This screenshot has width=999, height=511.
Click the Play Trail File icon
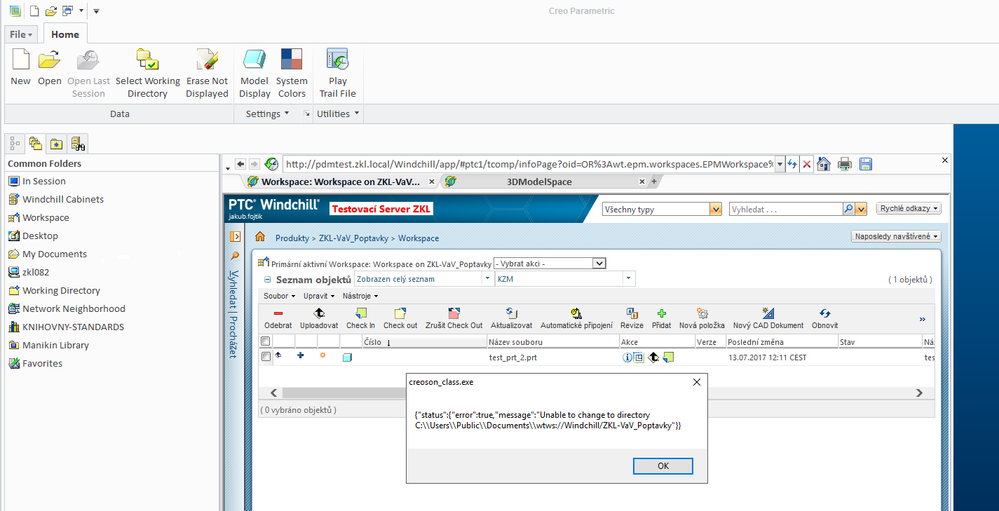337,61
